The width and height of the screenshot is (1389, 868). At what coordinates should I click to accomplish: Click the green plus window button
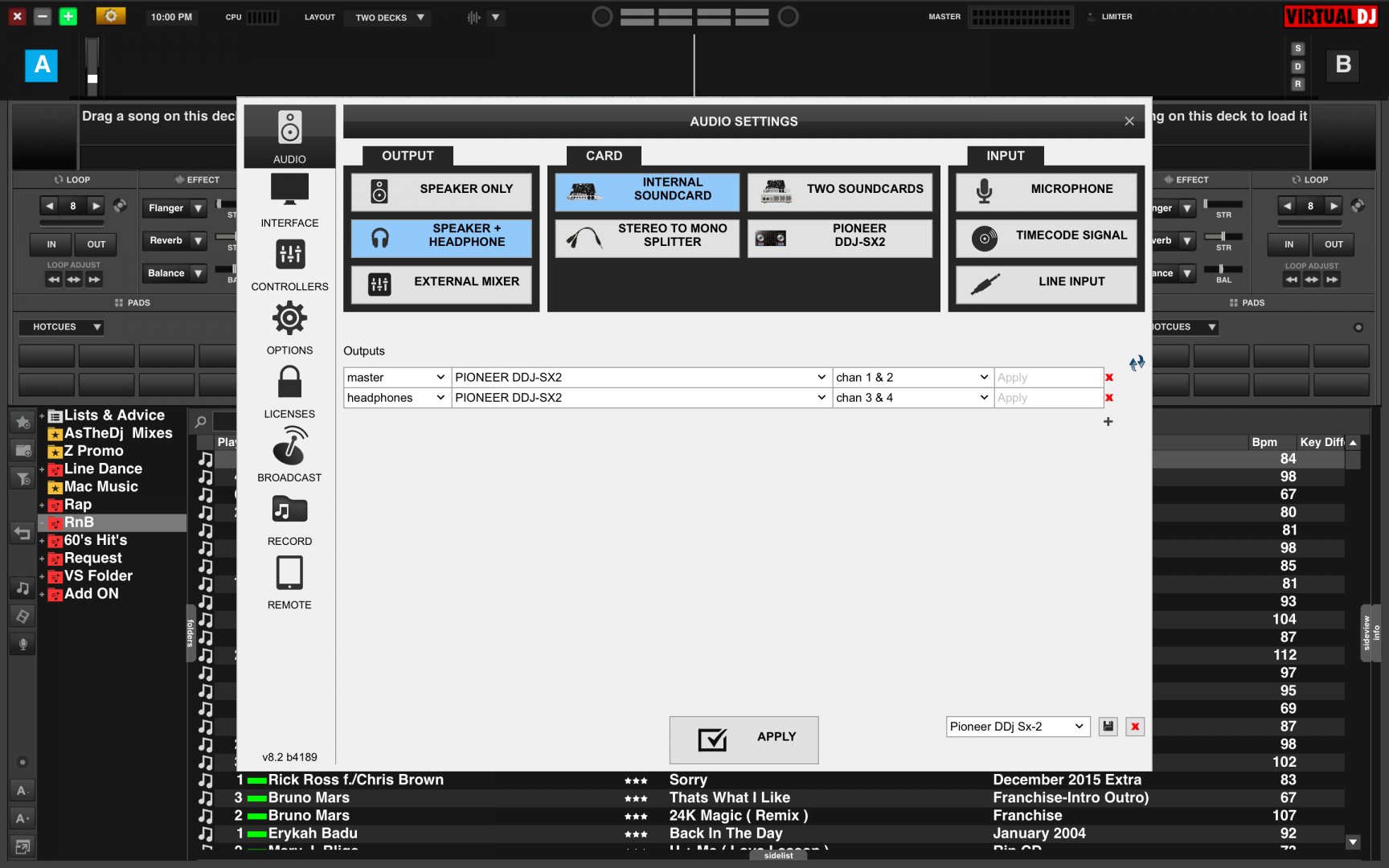coord(68,16)
